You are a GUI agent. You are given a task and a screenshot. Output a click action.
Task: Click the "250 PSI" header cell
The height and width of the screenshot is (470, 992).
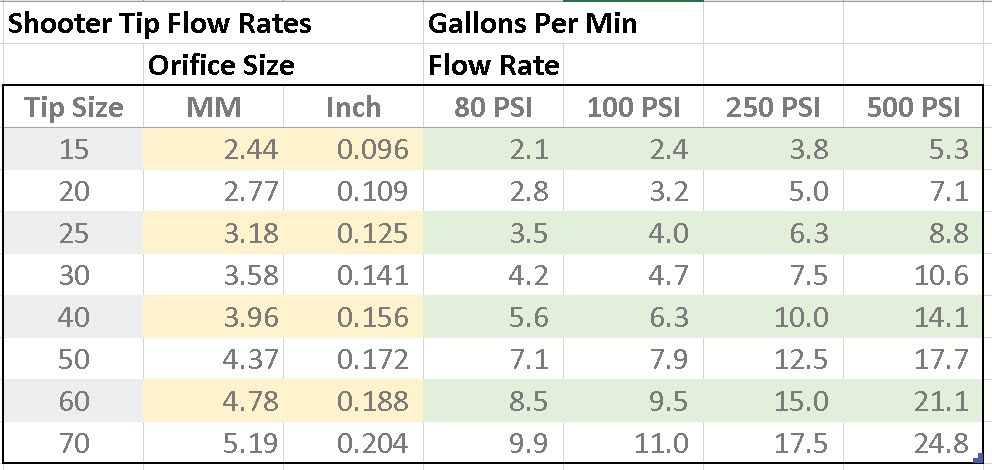click(x=773, y=108)
